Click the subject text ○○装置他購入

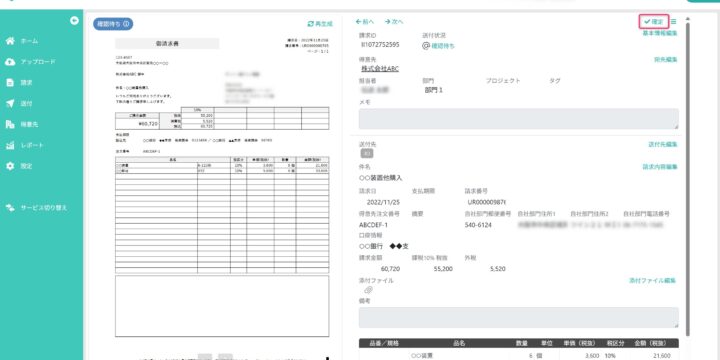(380, 178)
